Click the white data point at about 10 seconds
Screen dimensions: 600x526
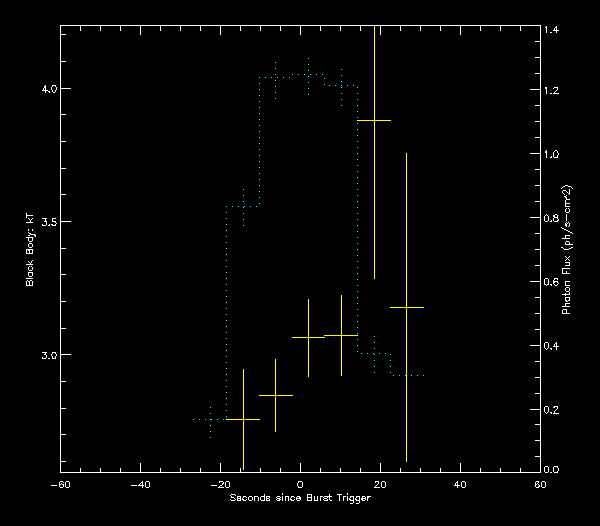[x=341, y=335]
